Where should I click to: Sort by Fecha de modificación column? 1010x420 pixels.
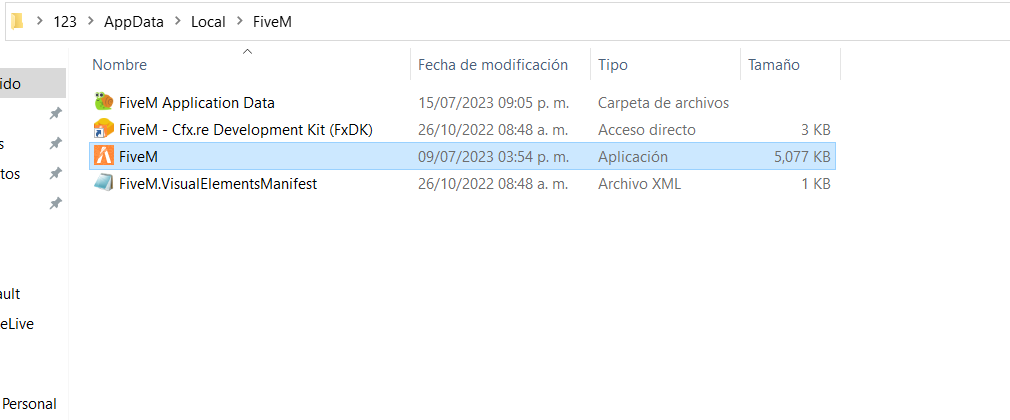pos(493,65)
